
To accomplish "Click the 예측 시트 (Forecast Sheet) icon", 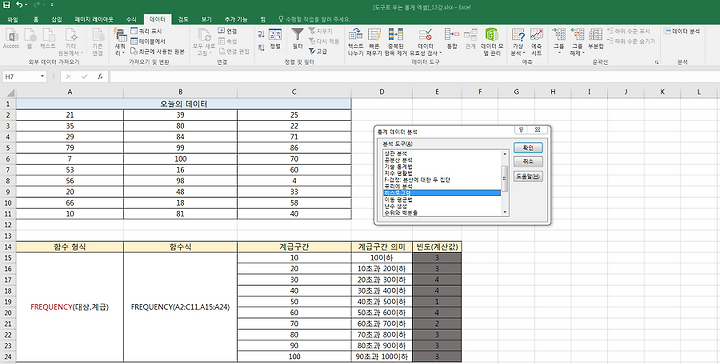I will click(x=536, y=41).
